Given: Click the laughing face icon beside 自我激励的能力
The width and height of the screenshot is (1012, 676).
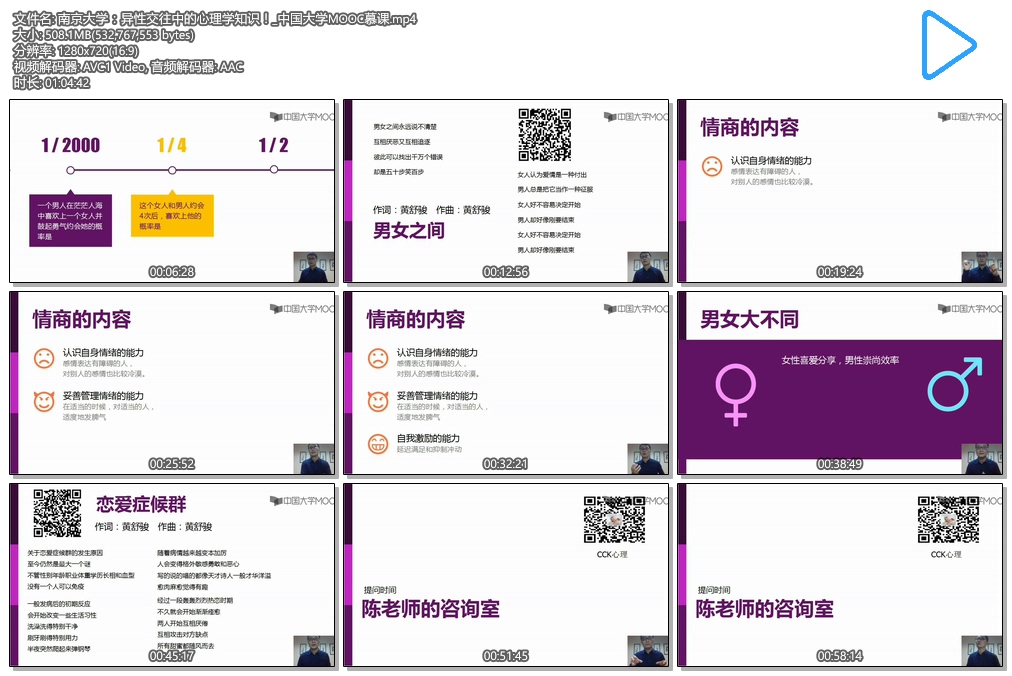Looking at the screenshot, I should click(x=378, y=443).
